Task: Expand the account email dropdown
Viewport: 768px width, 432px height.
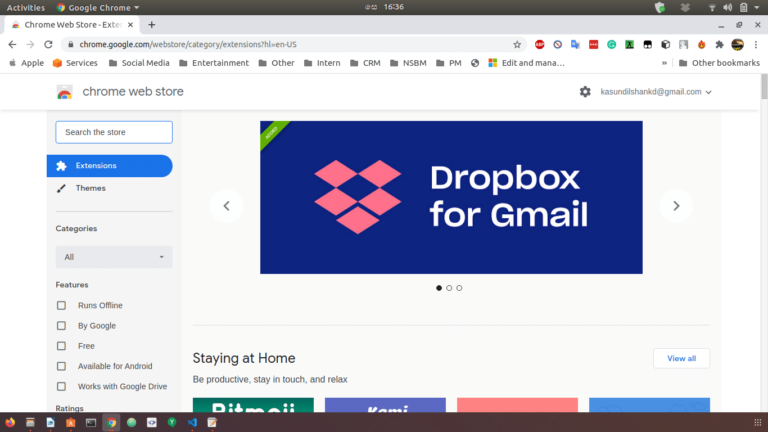Action: [656, 92]
